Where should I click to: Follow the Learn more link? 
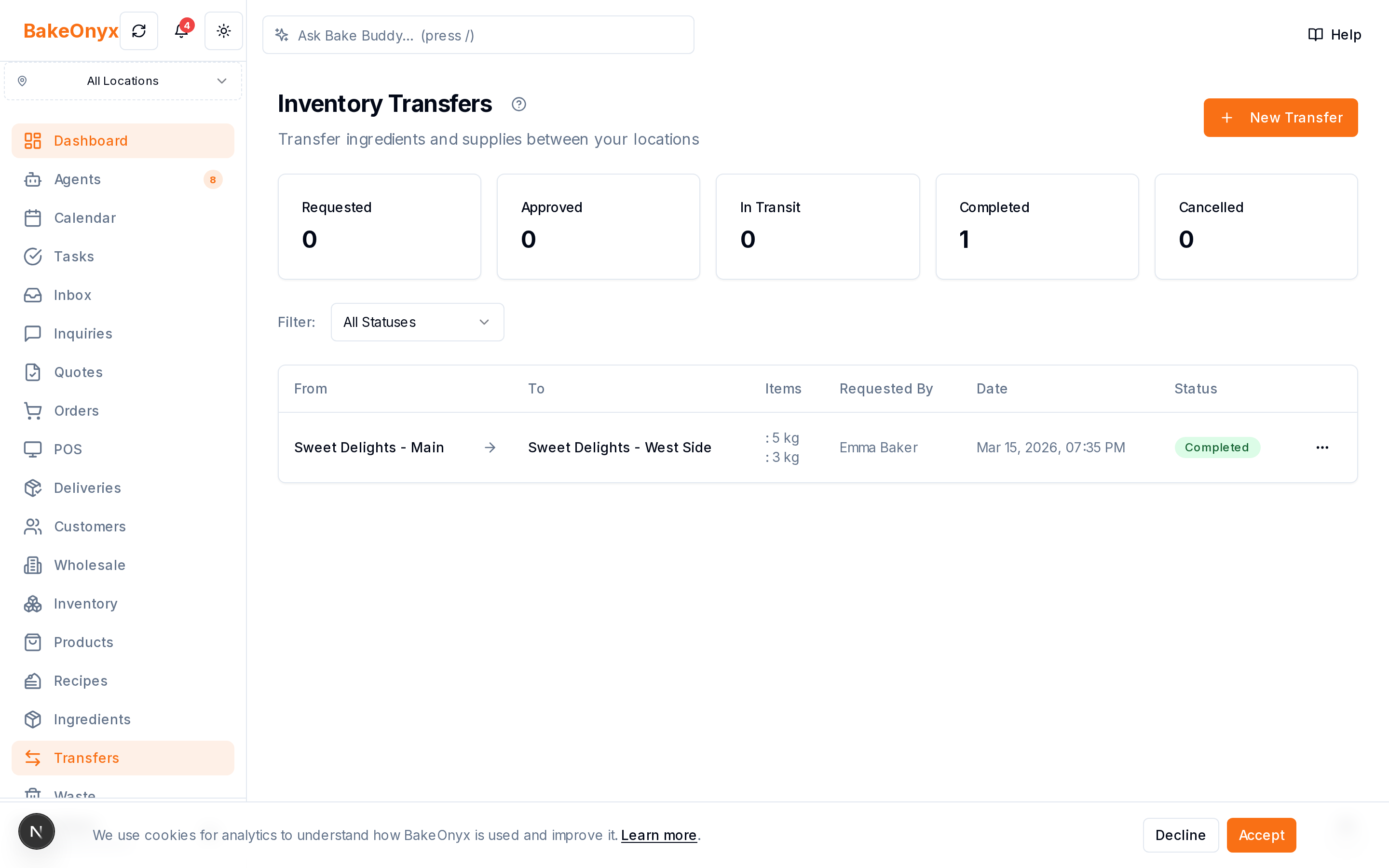point(658,835)
